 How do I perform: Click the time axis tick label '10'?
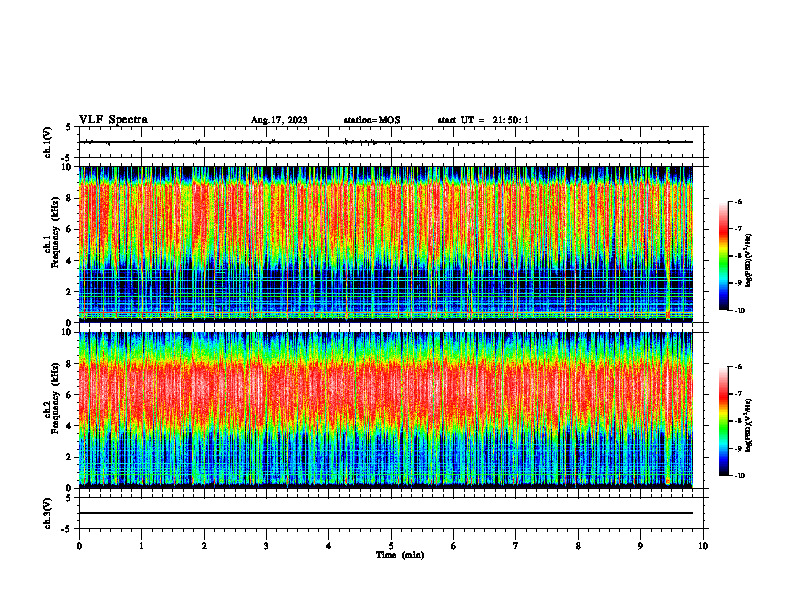(703, 546)
